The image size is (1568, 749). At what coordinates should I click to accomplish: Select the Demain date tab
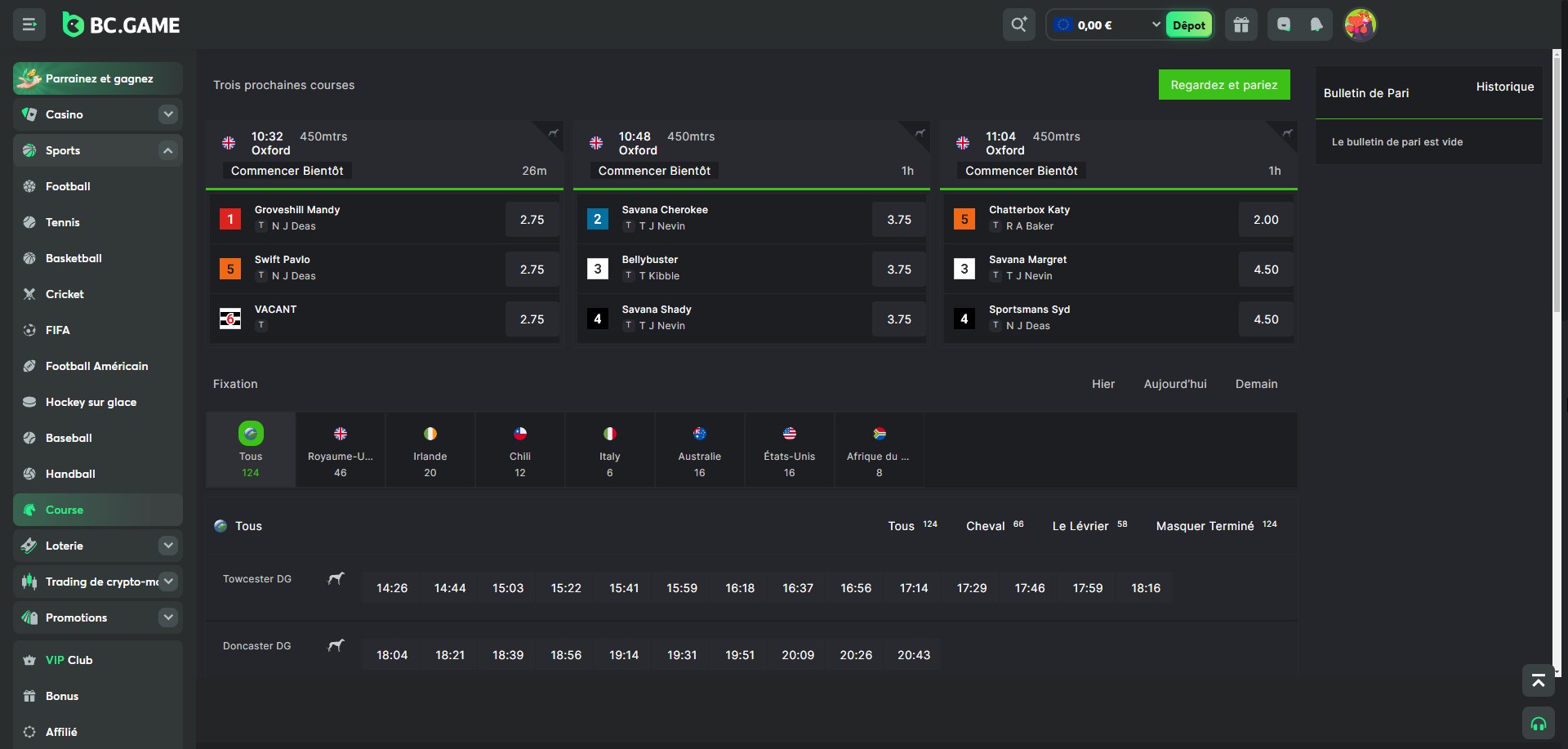coord(1256,384)
